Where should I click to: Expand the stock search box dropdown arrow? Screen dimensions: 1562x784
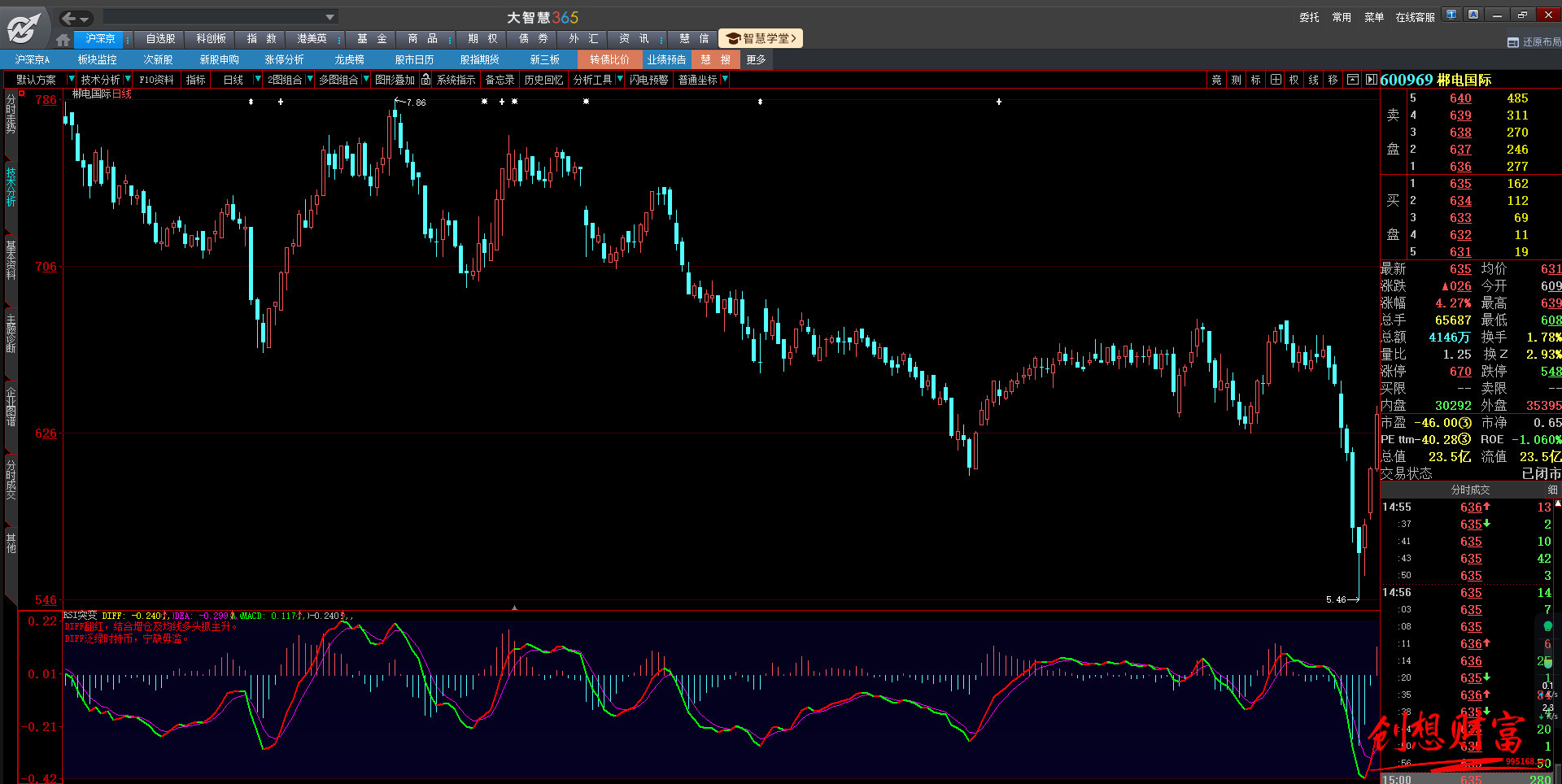click(x=329, y=17)
